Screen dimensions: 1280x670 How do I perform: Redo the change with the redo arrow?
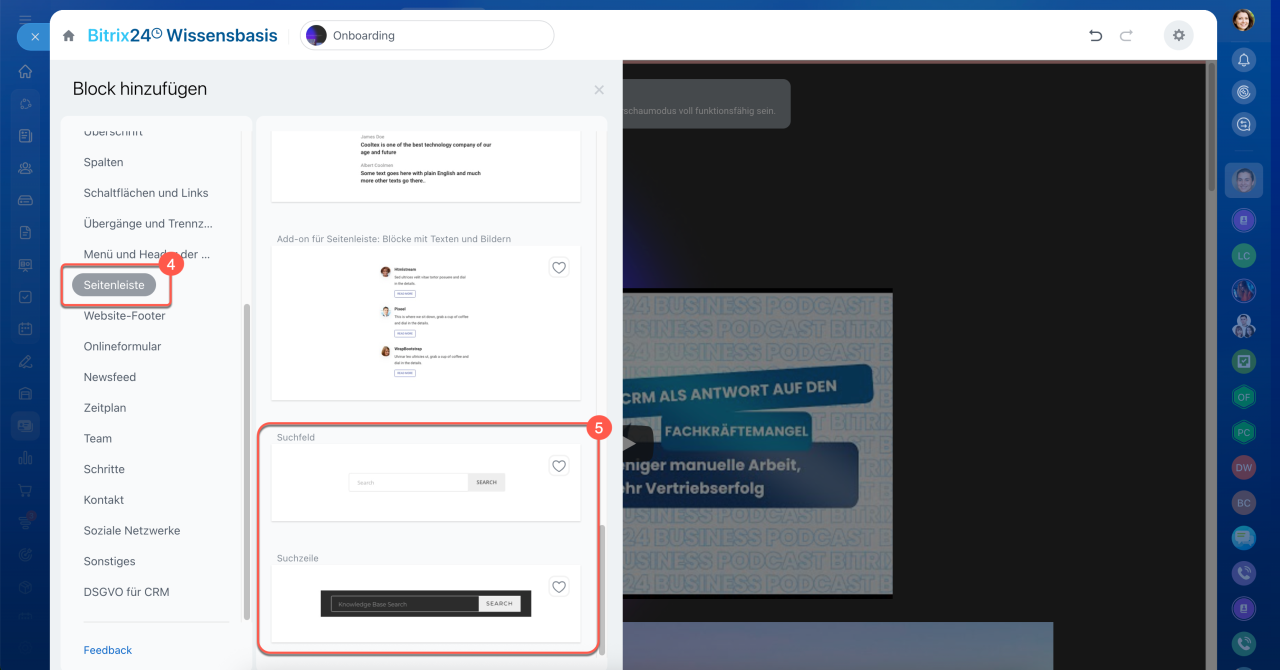coord(1126,36)
